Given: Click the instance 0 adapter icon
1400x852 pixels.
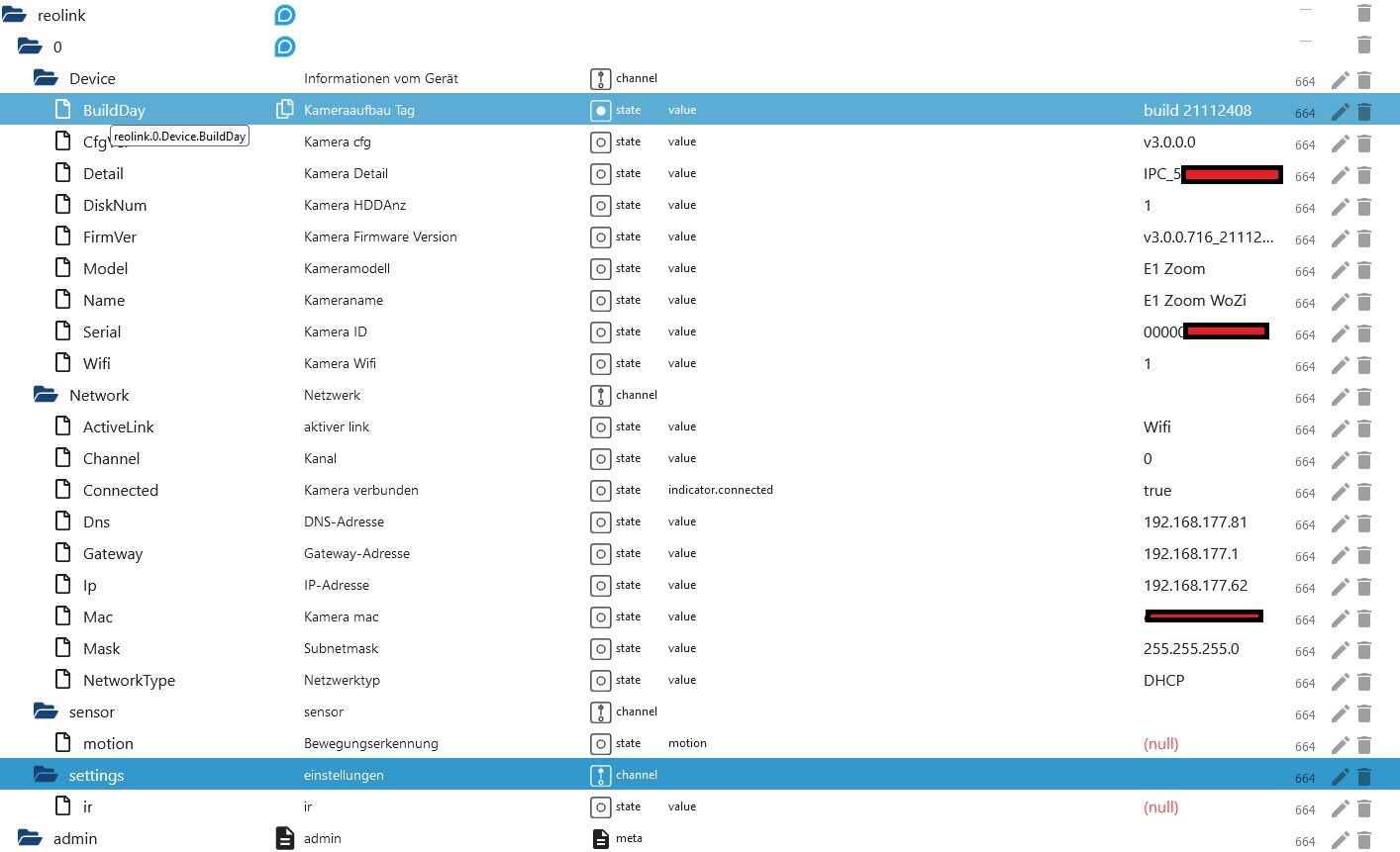Looking at the screenshot, I should tap(285, 47).
